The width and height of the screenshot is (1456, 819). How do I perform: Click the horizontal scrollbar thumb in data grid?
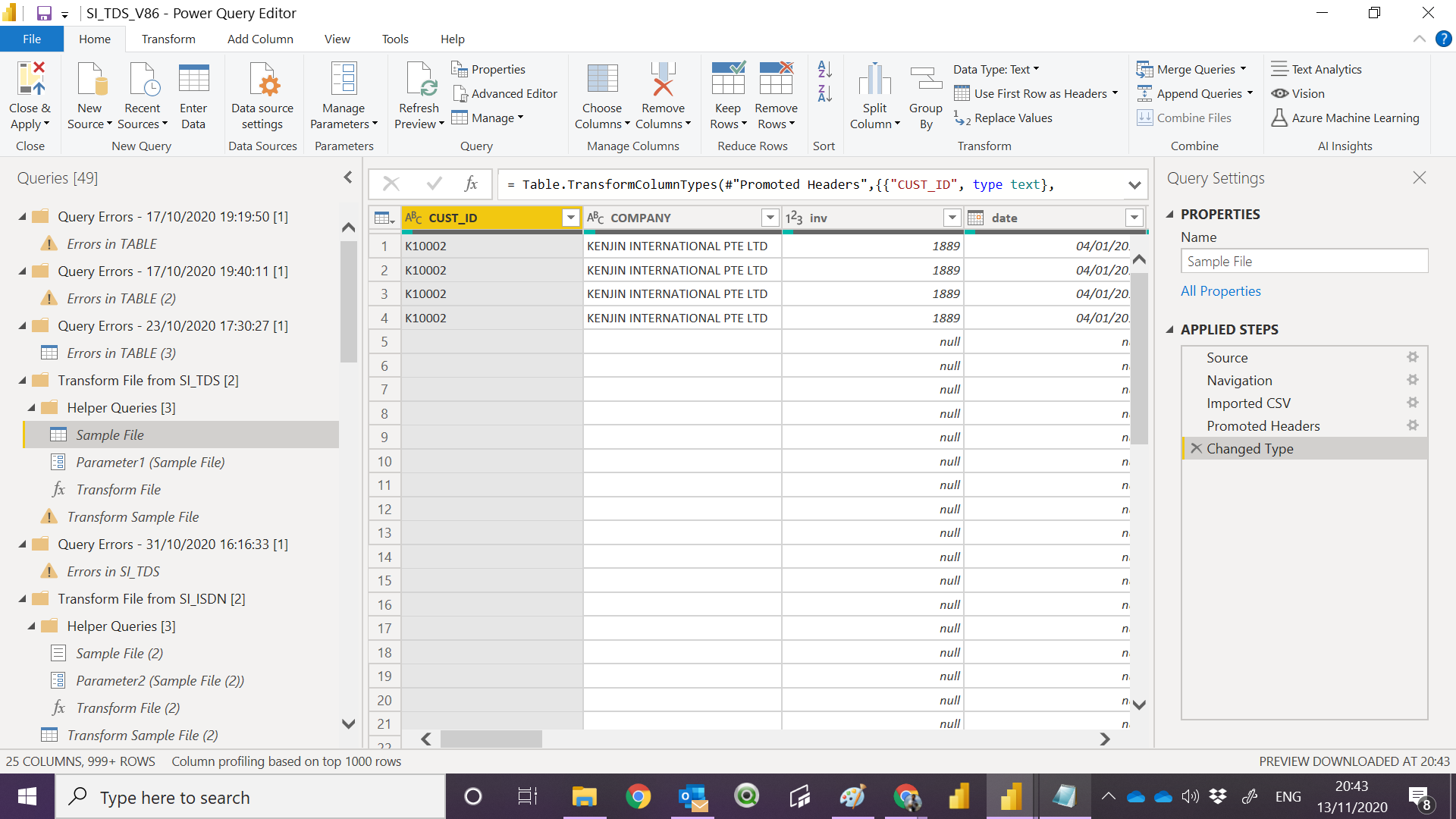[x=491, y=739]
